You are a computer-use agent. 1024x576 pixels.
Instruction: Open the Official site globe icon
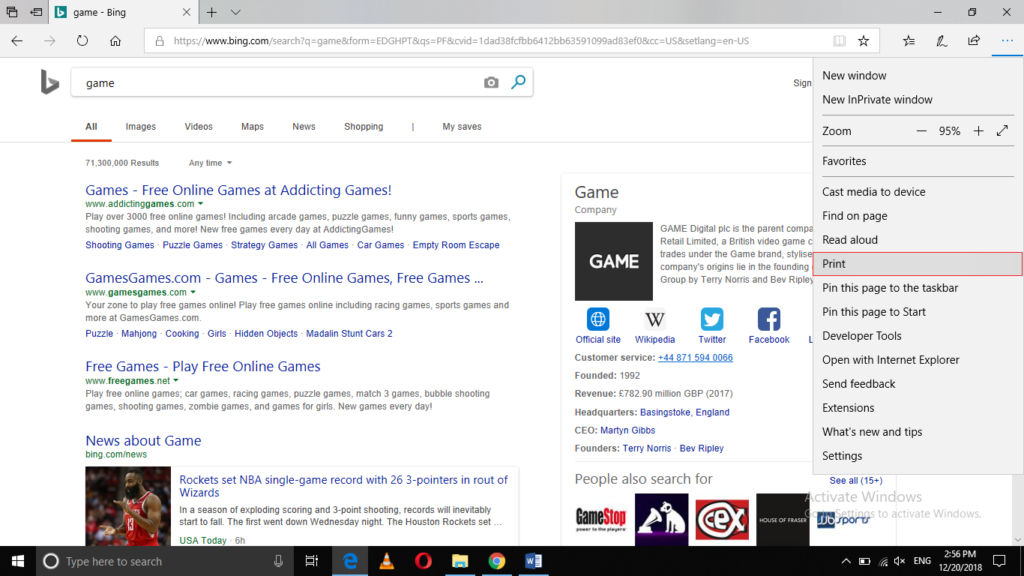(x=598, y=319)
